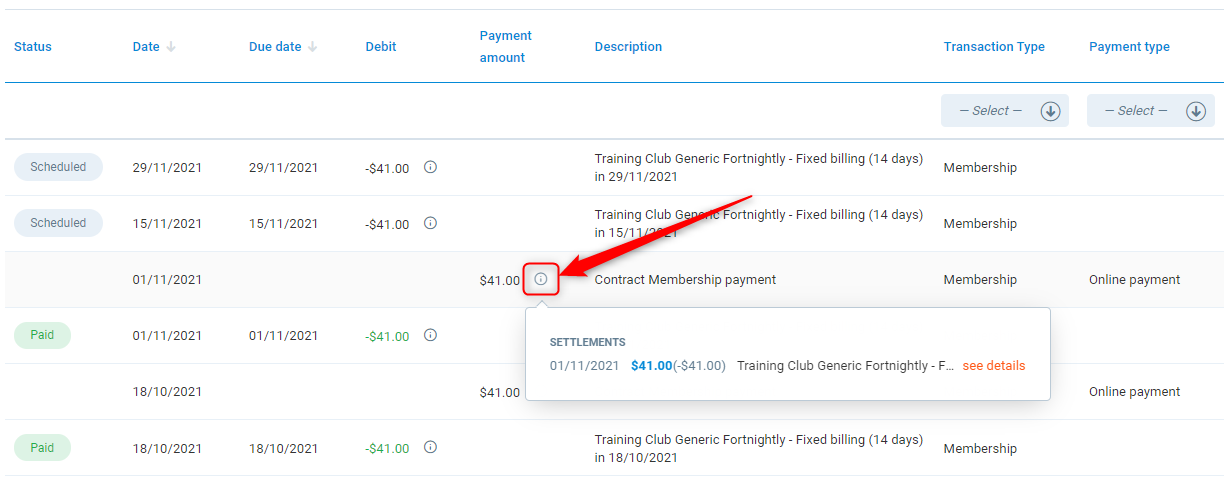Image resolution: width=1224 pixels, height=490 pixels.
Task: Click debit info icon for 29/11/2021 scheduled row
Action: point(430,167)
